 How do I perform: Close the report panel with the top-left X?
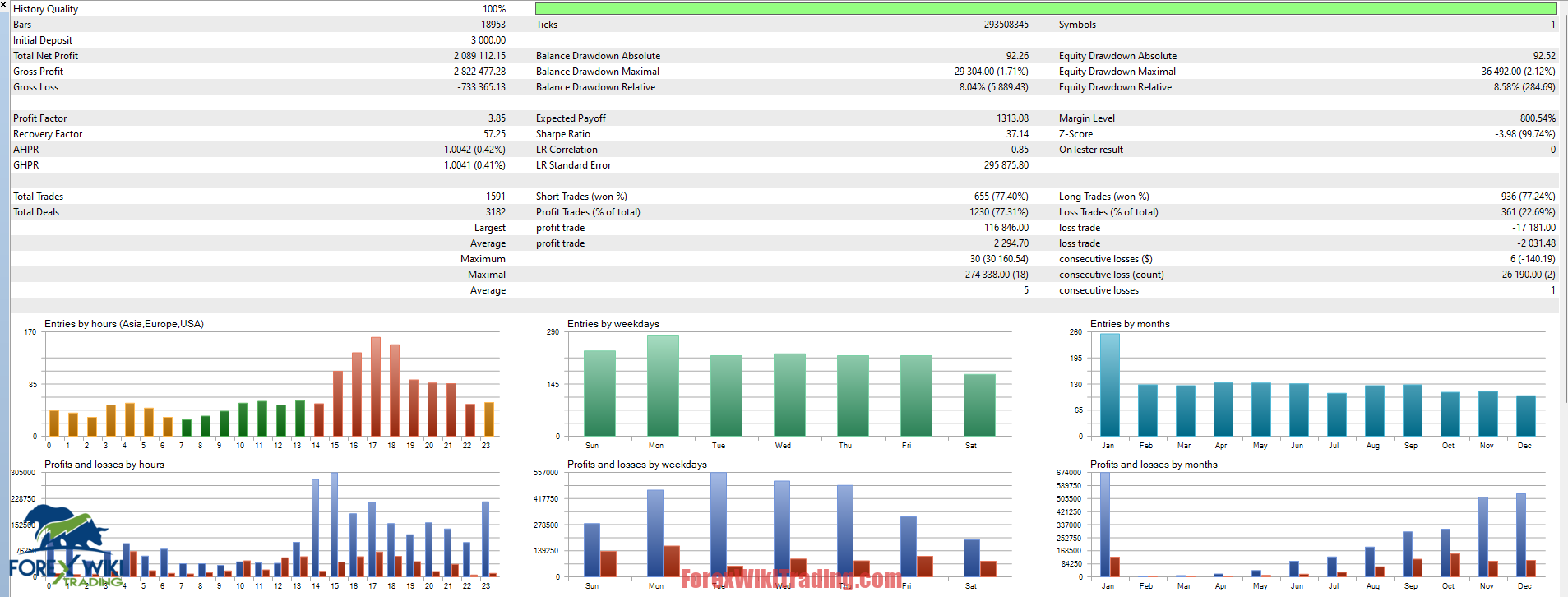point(4,5)
